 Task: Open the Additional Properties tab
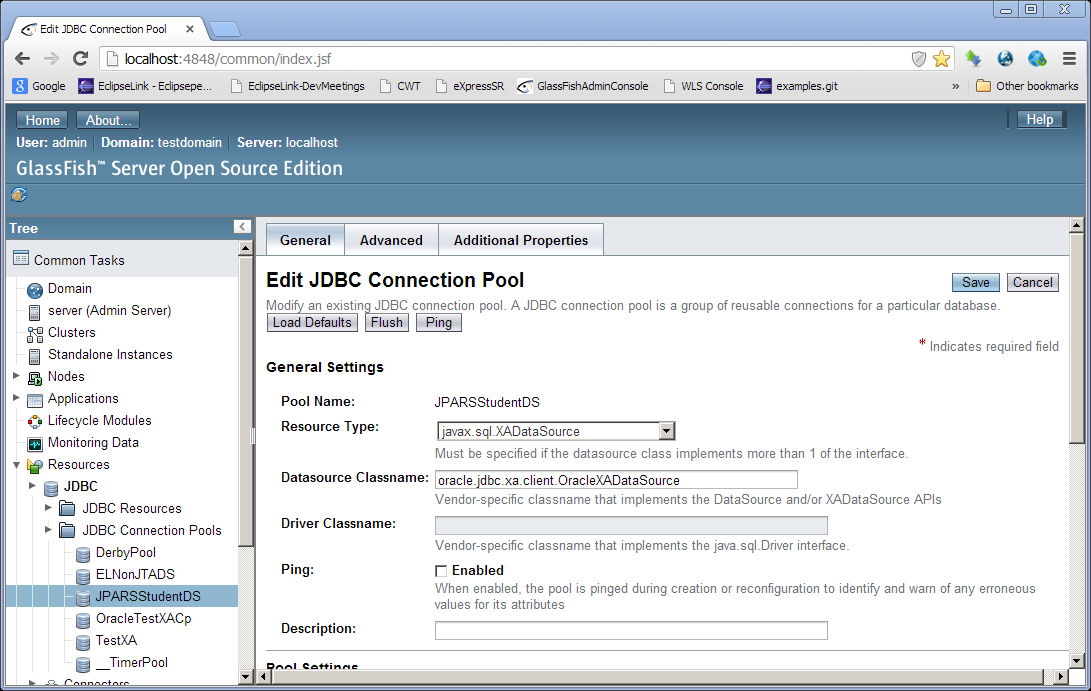pos(520,240)
